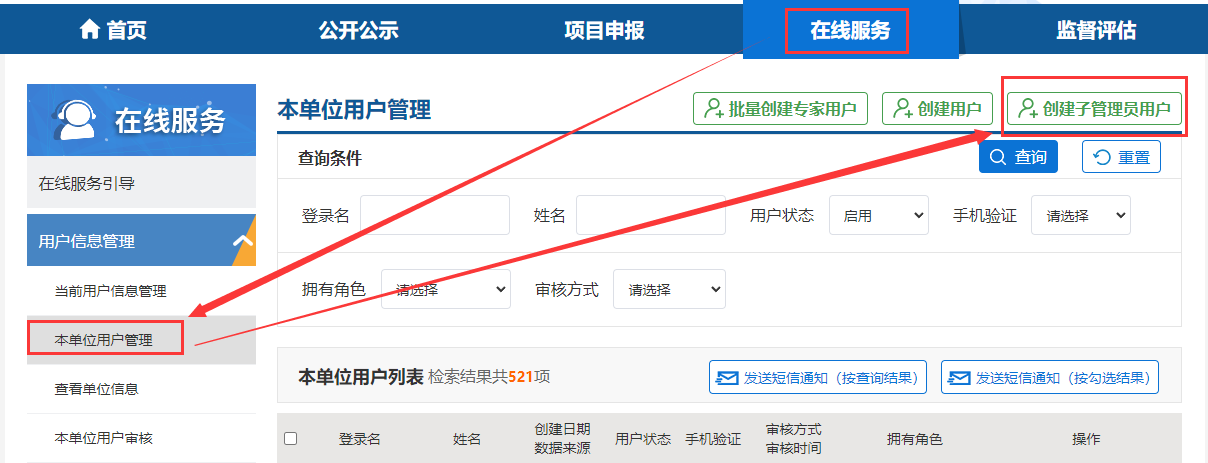Open 在线服务引导 in sidebar
The width and height of the screenshot is (1208, 463).
coord(141,183)
